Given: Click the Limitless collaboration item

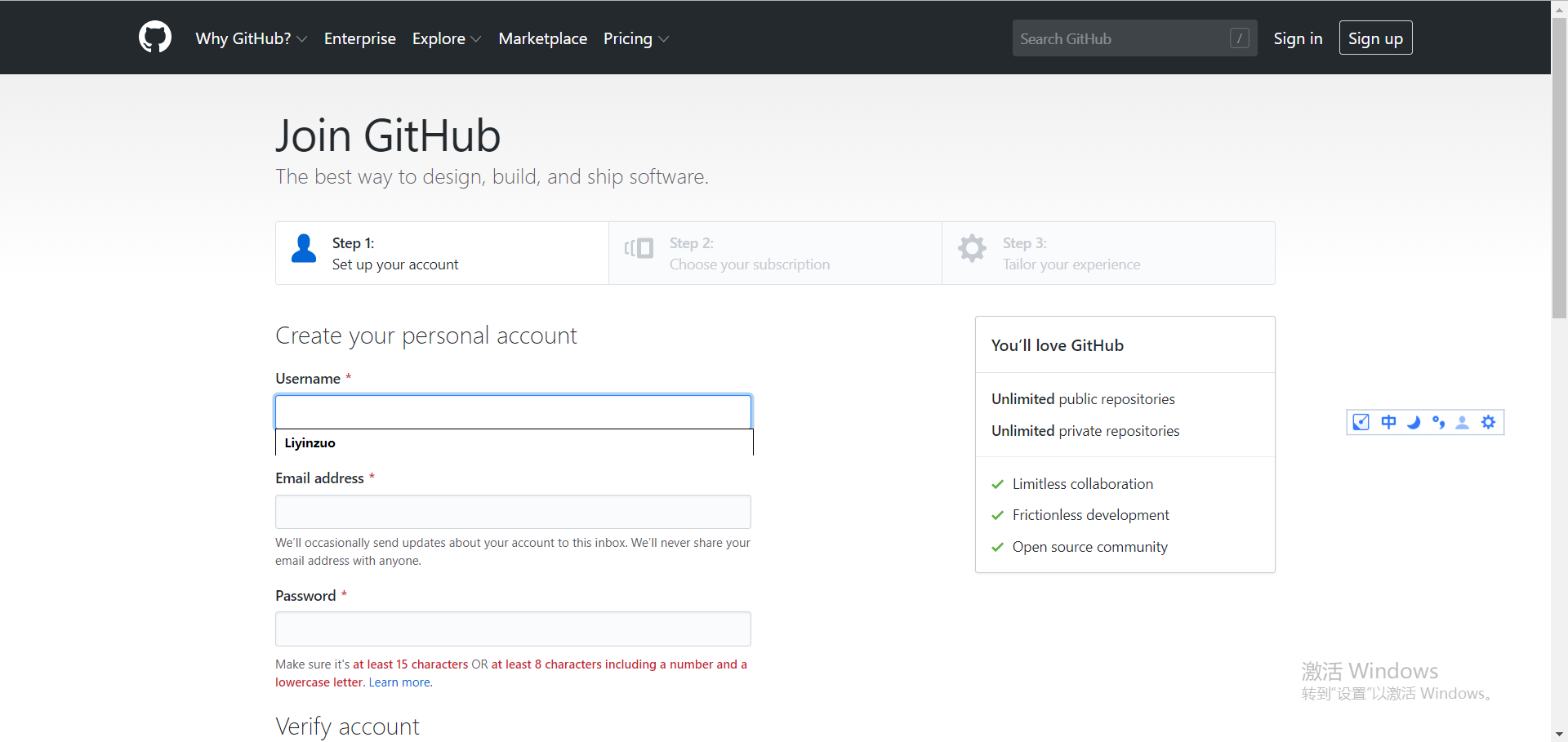Looking at the screenshot, I should click(1083, 484).
